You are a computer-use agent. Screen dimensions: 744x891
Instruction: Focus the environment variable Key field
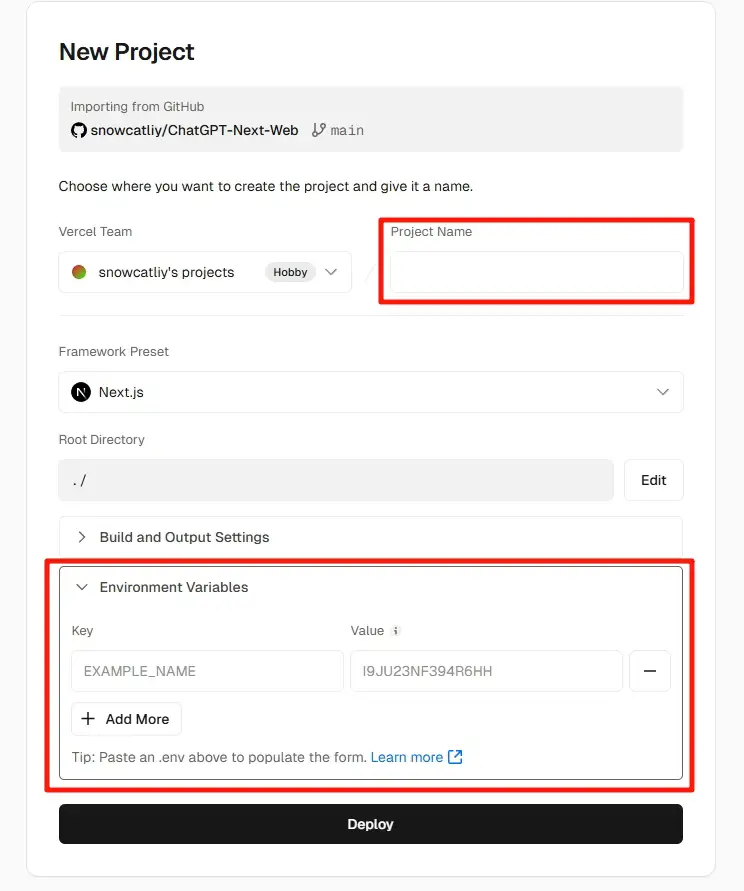tap(207, 671)
